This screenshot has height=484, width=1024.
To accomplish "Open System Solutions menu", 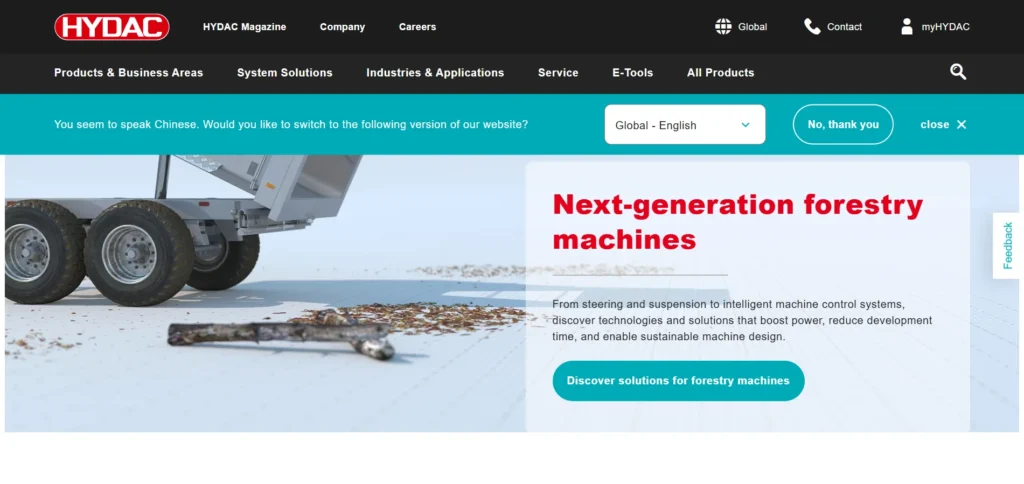I will (285, 73).
